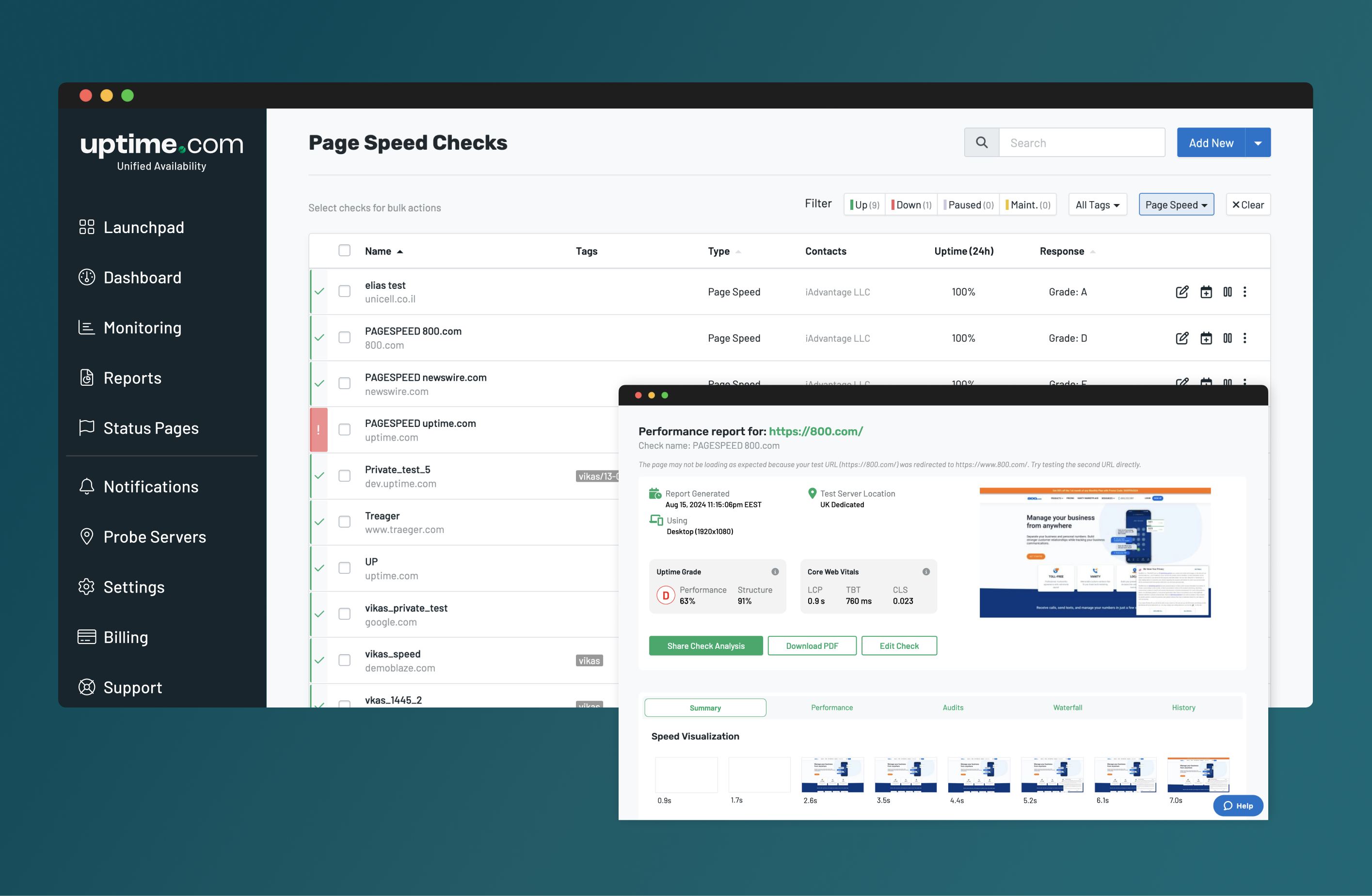Viewport: 1372px width, 896px height.
Task: Check the select-all checkbox in the table header
Action: (344, 250)
